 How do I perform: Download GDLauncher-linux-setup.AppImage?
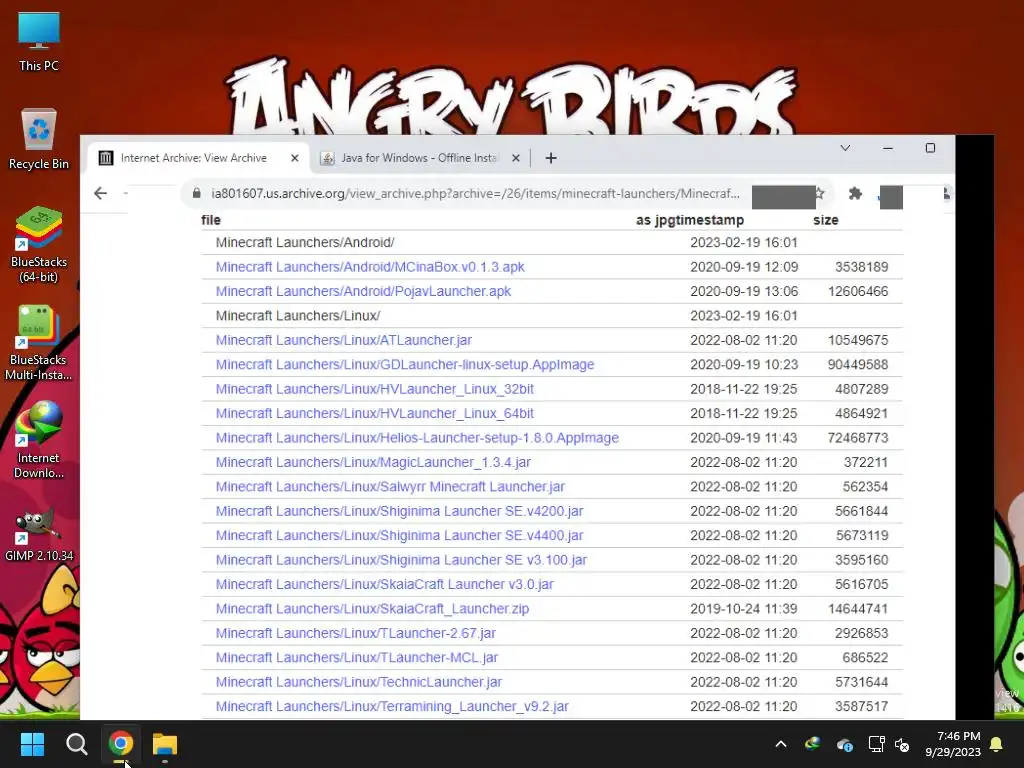pyautogui.click(x=405, y=364)
